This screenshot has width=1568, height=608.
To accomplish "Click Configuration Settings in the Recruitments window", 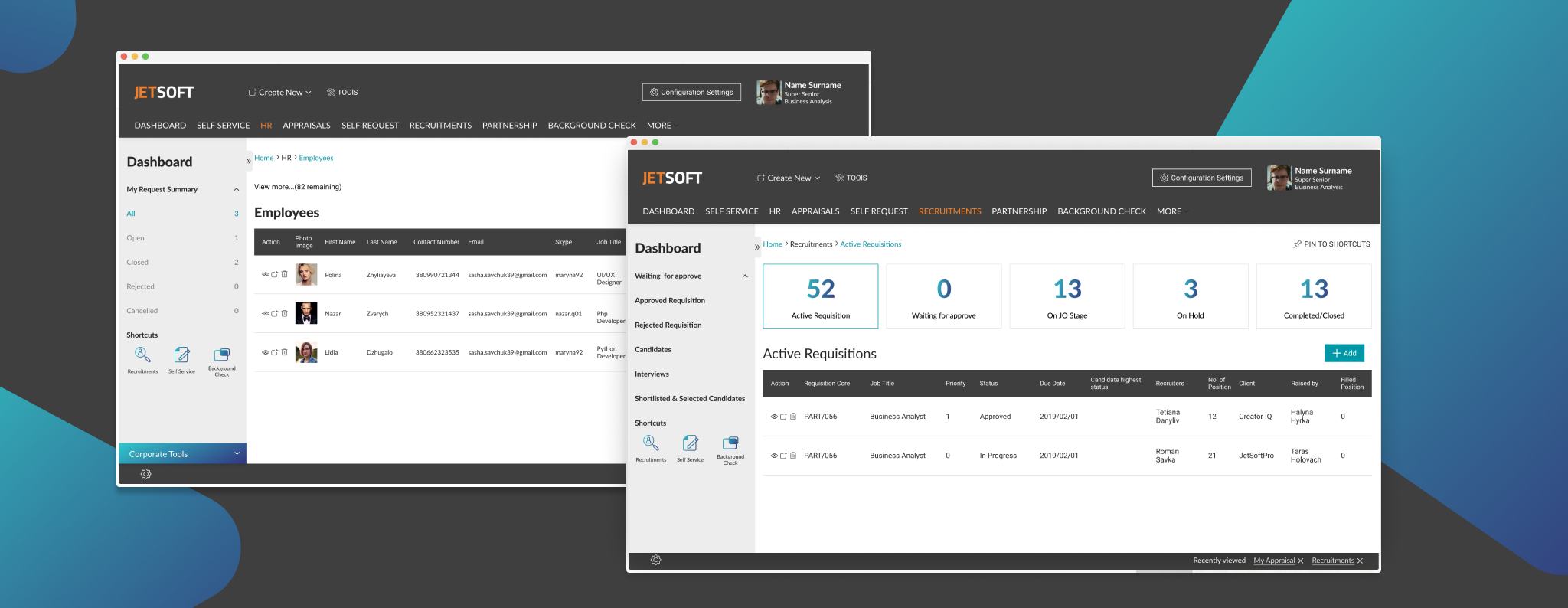I will (1202, 178).
